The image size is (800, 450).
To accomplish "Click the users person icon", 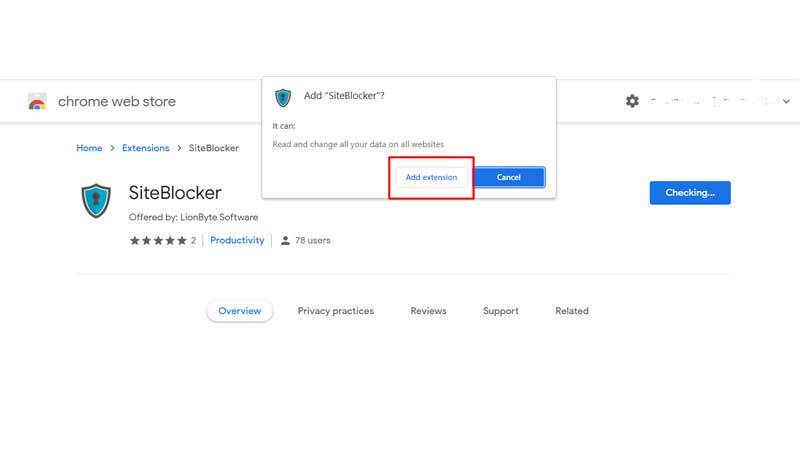I will [285, 240].
